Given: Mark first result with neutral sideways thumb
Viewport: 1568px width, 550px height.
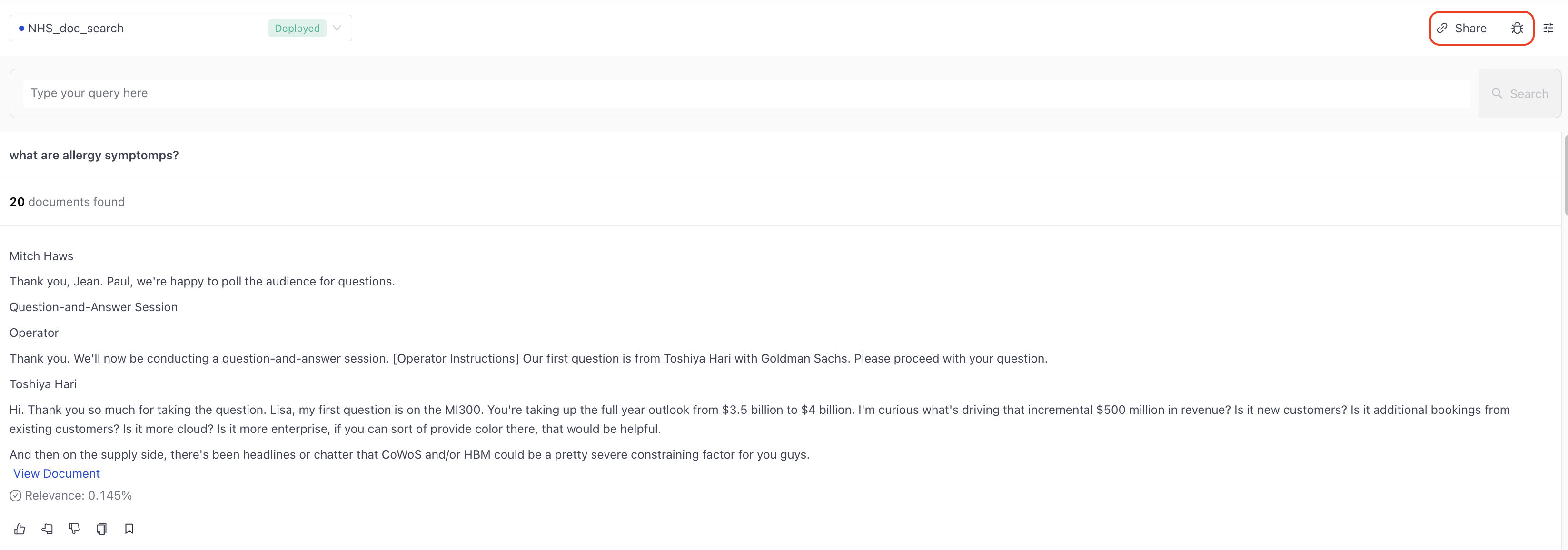Looking at the screenshot, I should click(x=47, y=529).
